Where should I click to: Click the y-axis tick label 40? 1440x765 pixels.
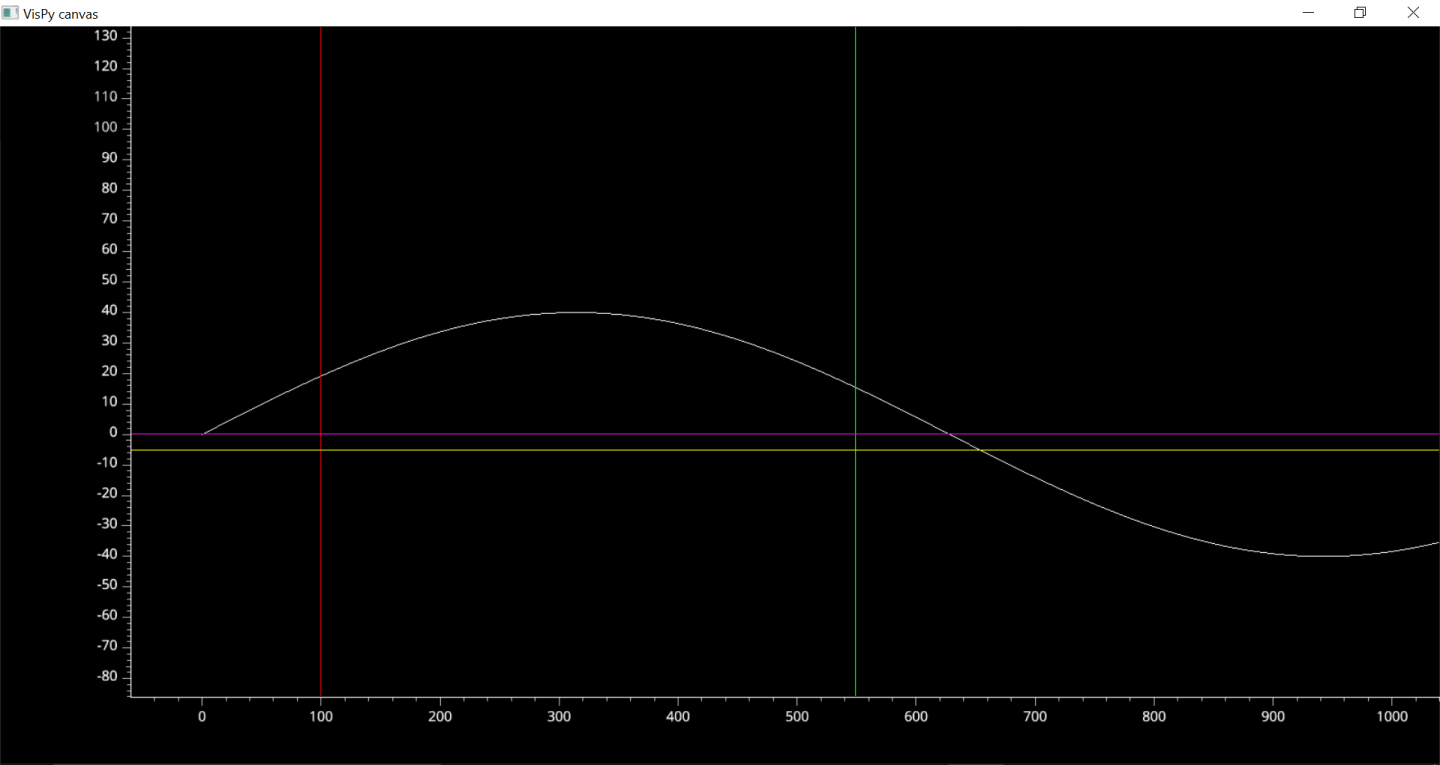110,310
